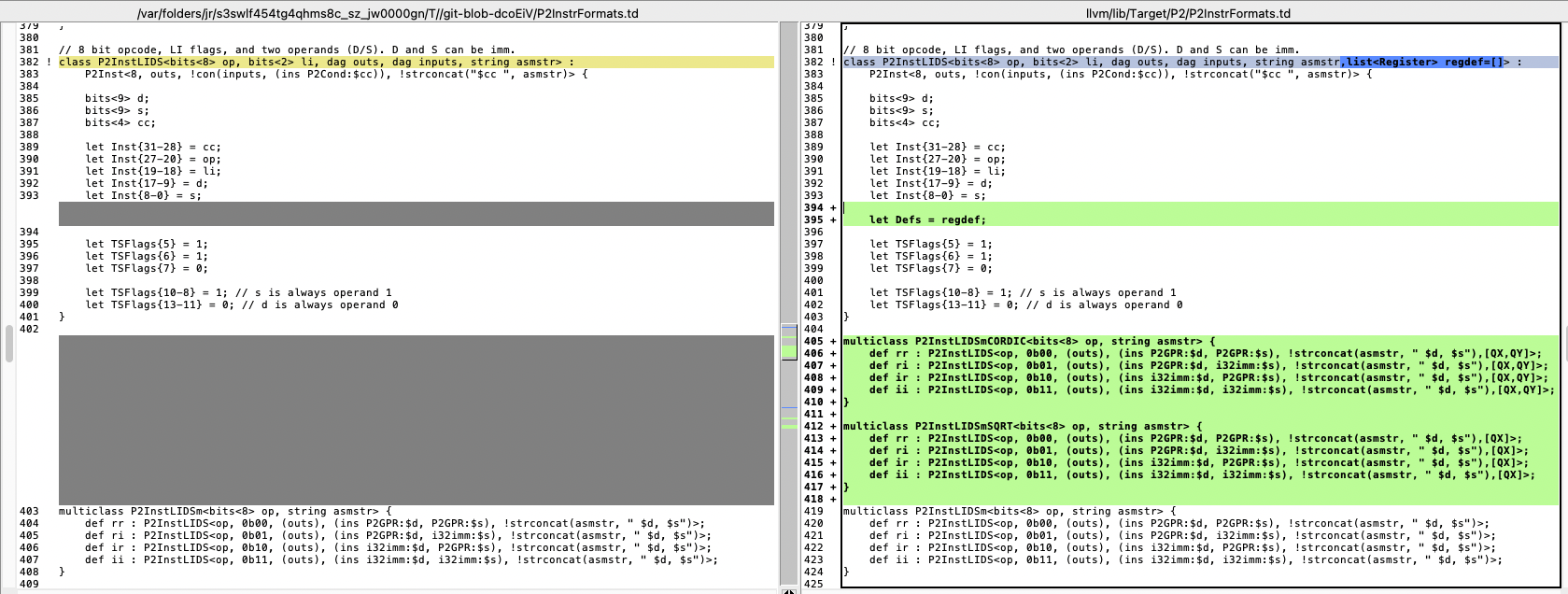Click the splitter arrows icon at bottom center

click(789, 590)
